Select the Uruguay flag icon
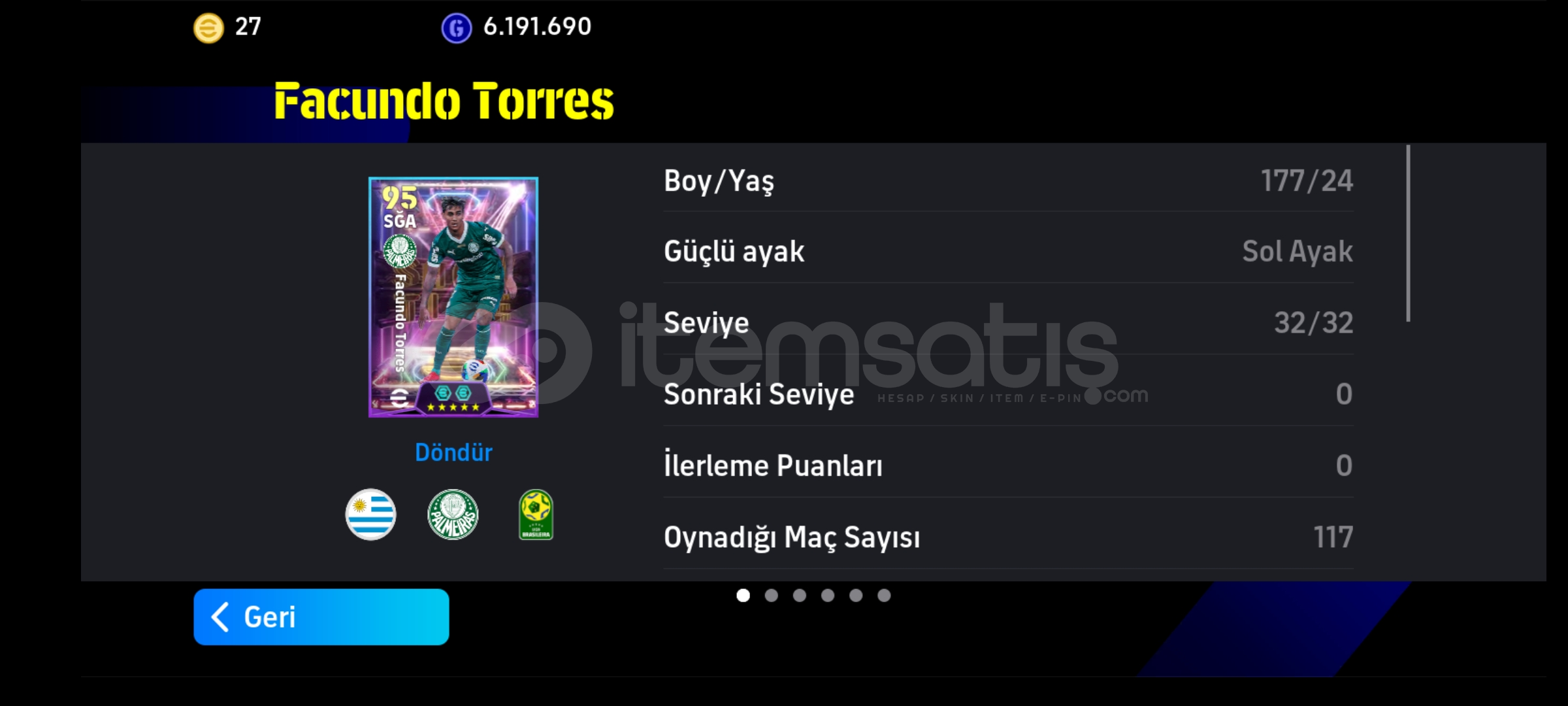The height and width of the screenshot is (706, 1568). tap(370, 514)
